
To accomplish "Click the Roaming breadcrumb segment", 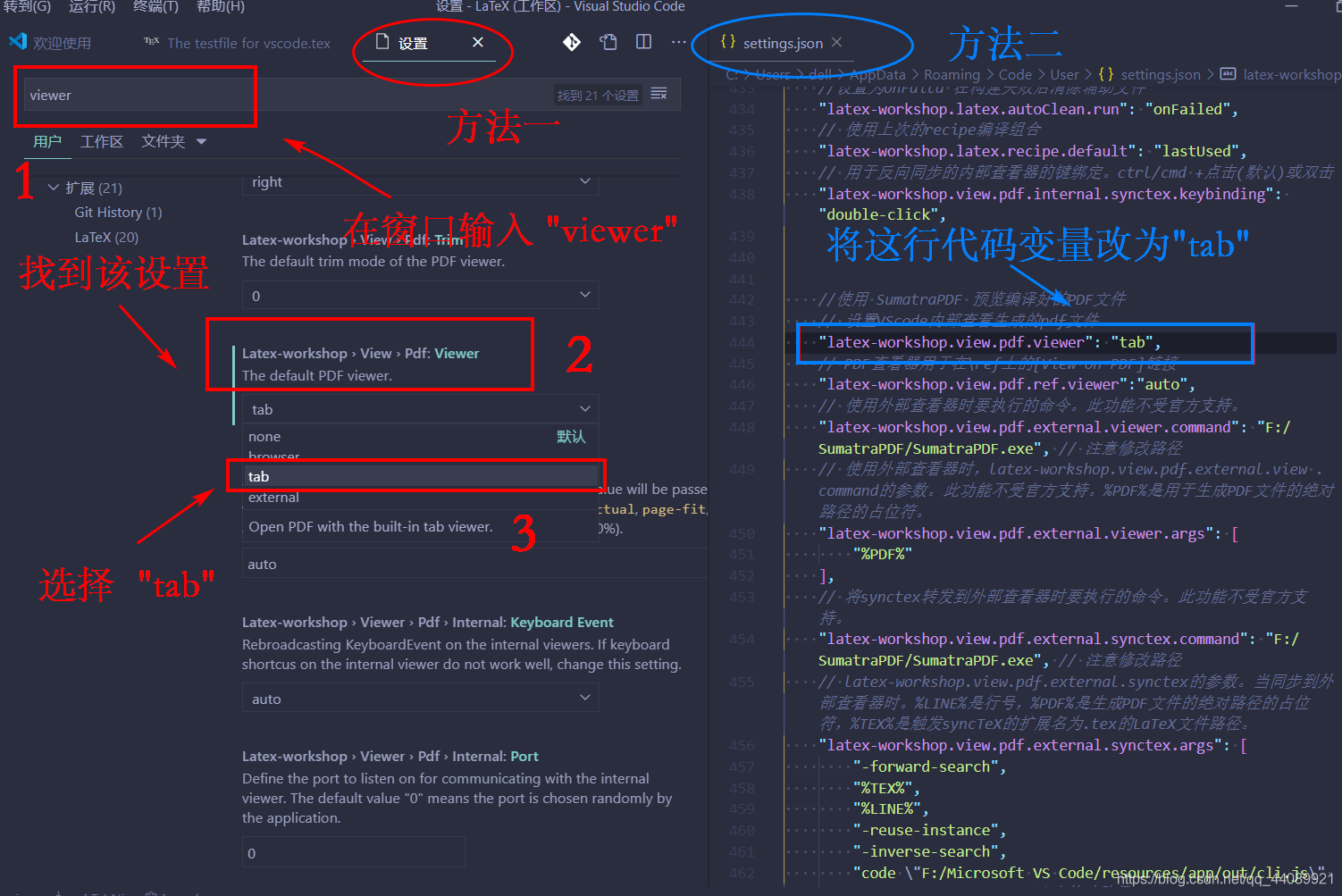I will tap(952, 74).
